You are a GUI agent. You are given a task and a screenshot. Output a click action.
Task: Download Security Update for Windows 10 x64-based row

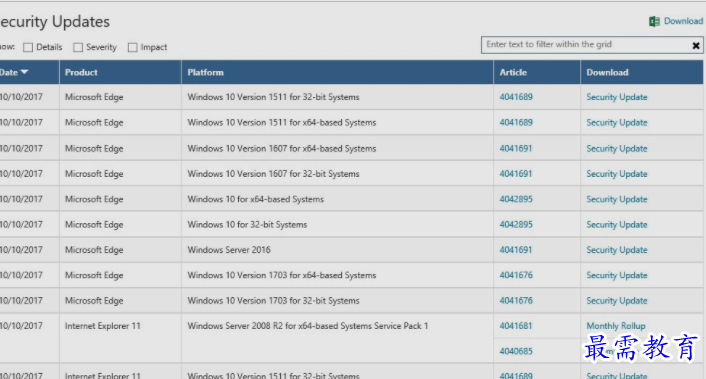coord(617,199)
